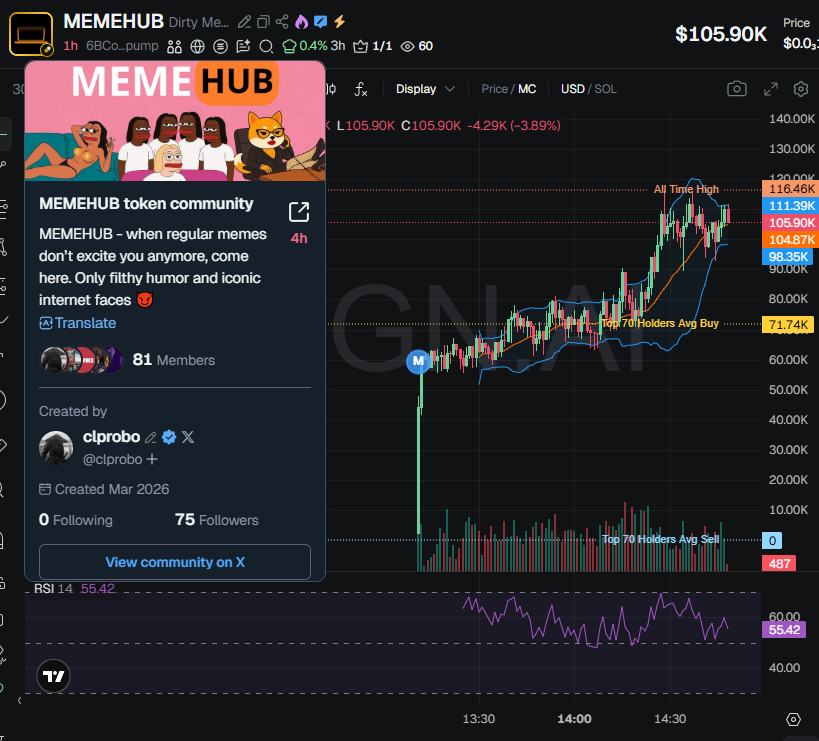Share MEMEHUB using the share icon
The width and height of the screenshot is (819, 741).
pyautogui.click(x=282, y=21)
